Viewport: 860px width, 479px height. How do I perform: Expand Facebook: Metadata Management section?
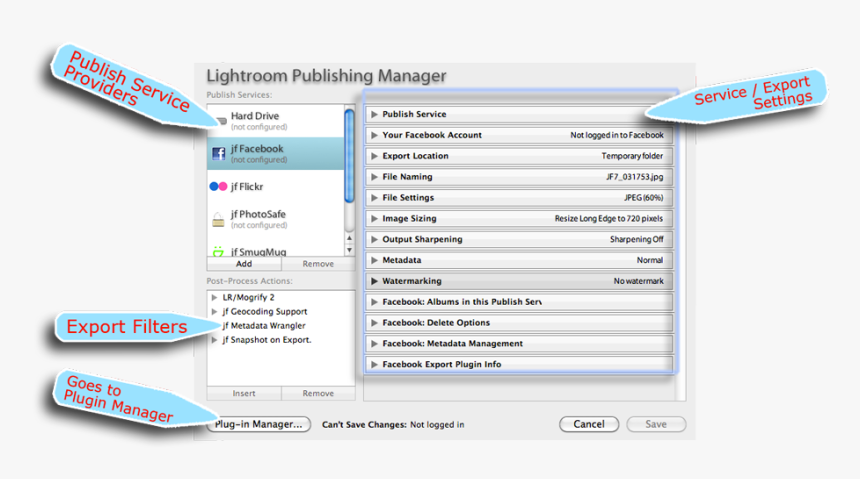[374, 343]
